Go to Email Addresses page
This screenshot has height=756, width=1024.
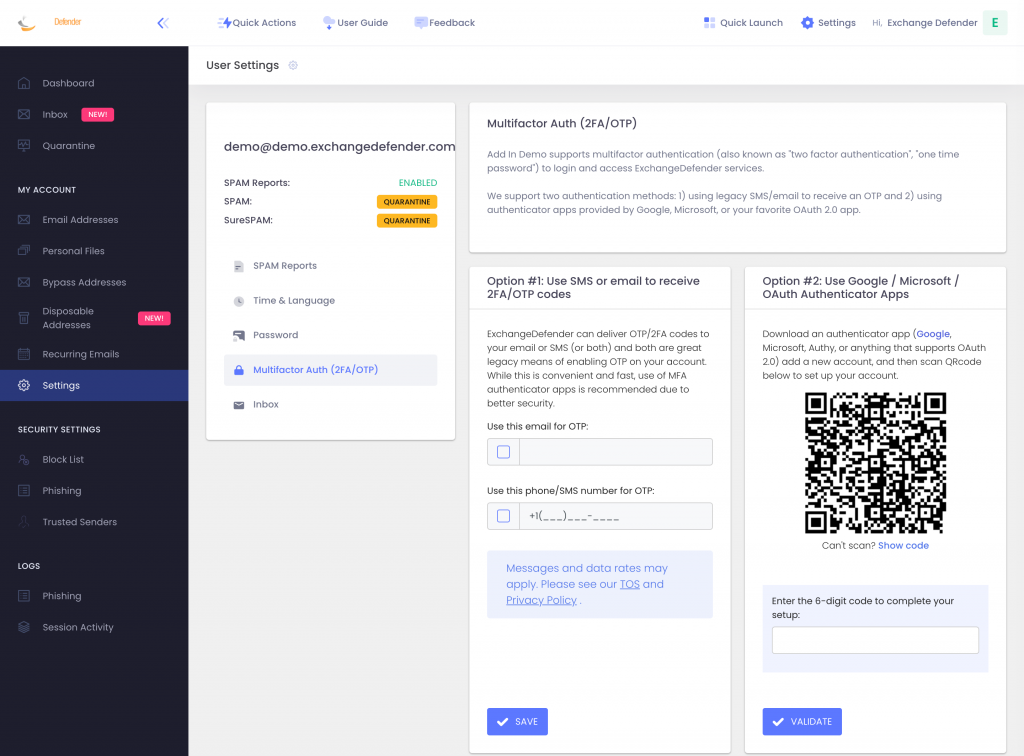(x=80, y=219)
